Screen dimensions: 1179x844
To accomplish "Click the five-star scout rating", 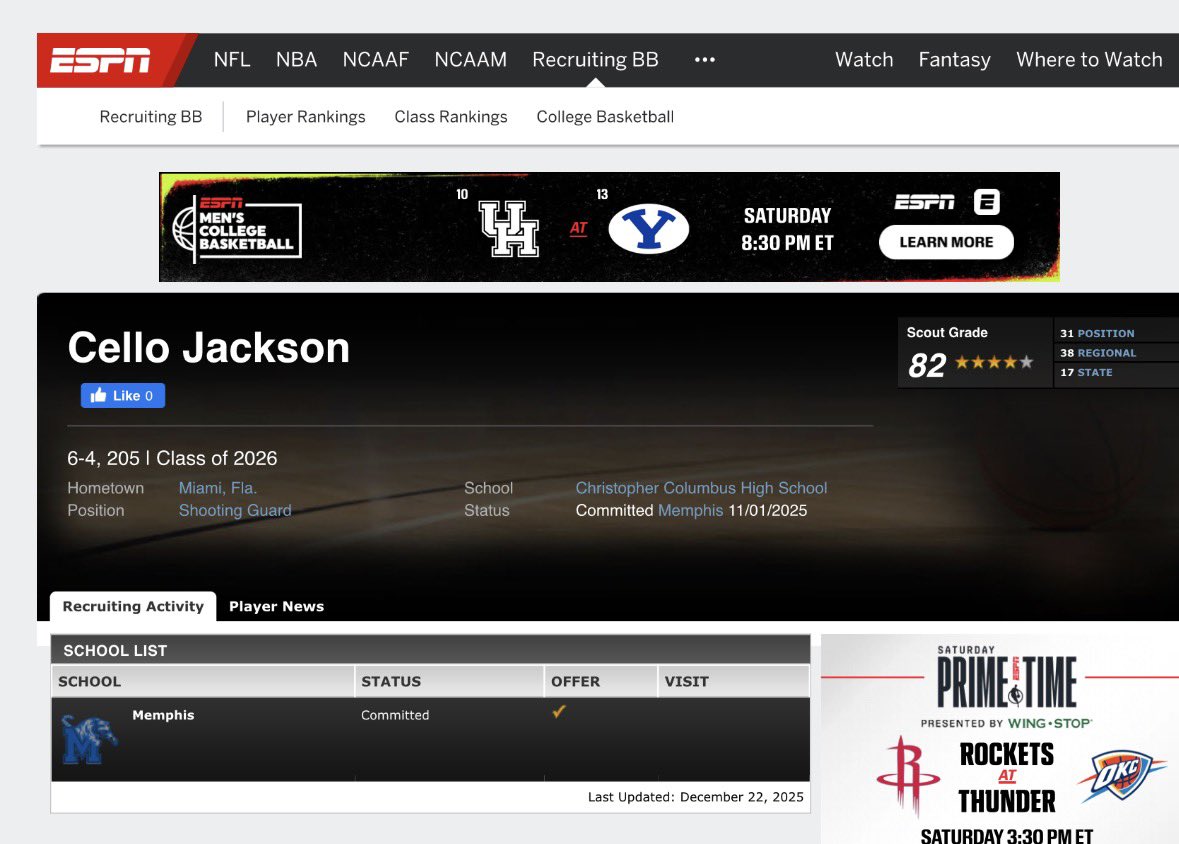I will (994, 363).
